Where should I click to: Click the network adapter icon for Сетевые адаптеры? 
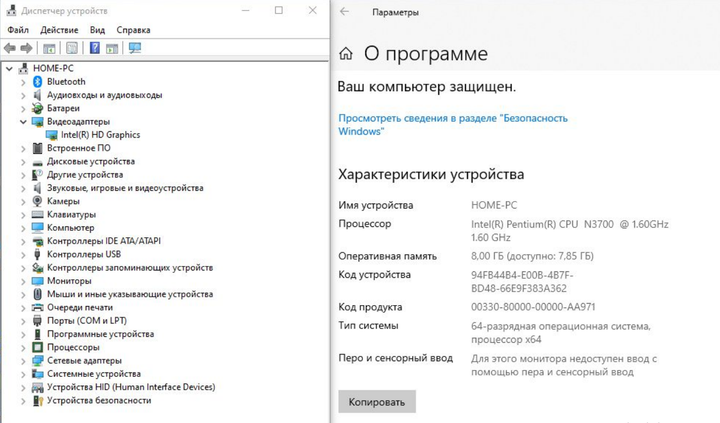pyautogui.click(x=38, y=361)
